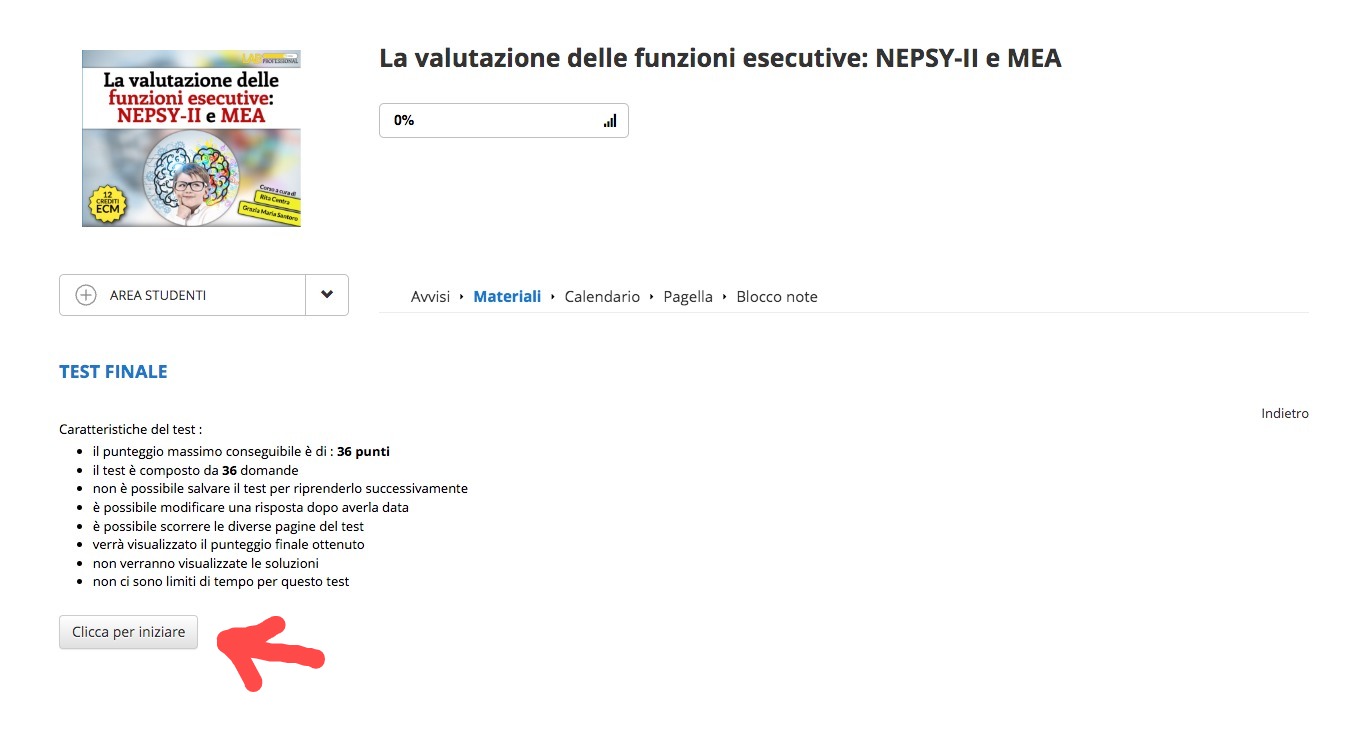Go back using the Indietro link

1285,413
